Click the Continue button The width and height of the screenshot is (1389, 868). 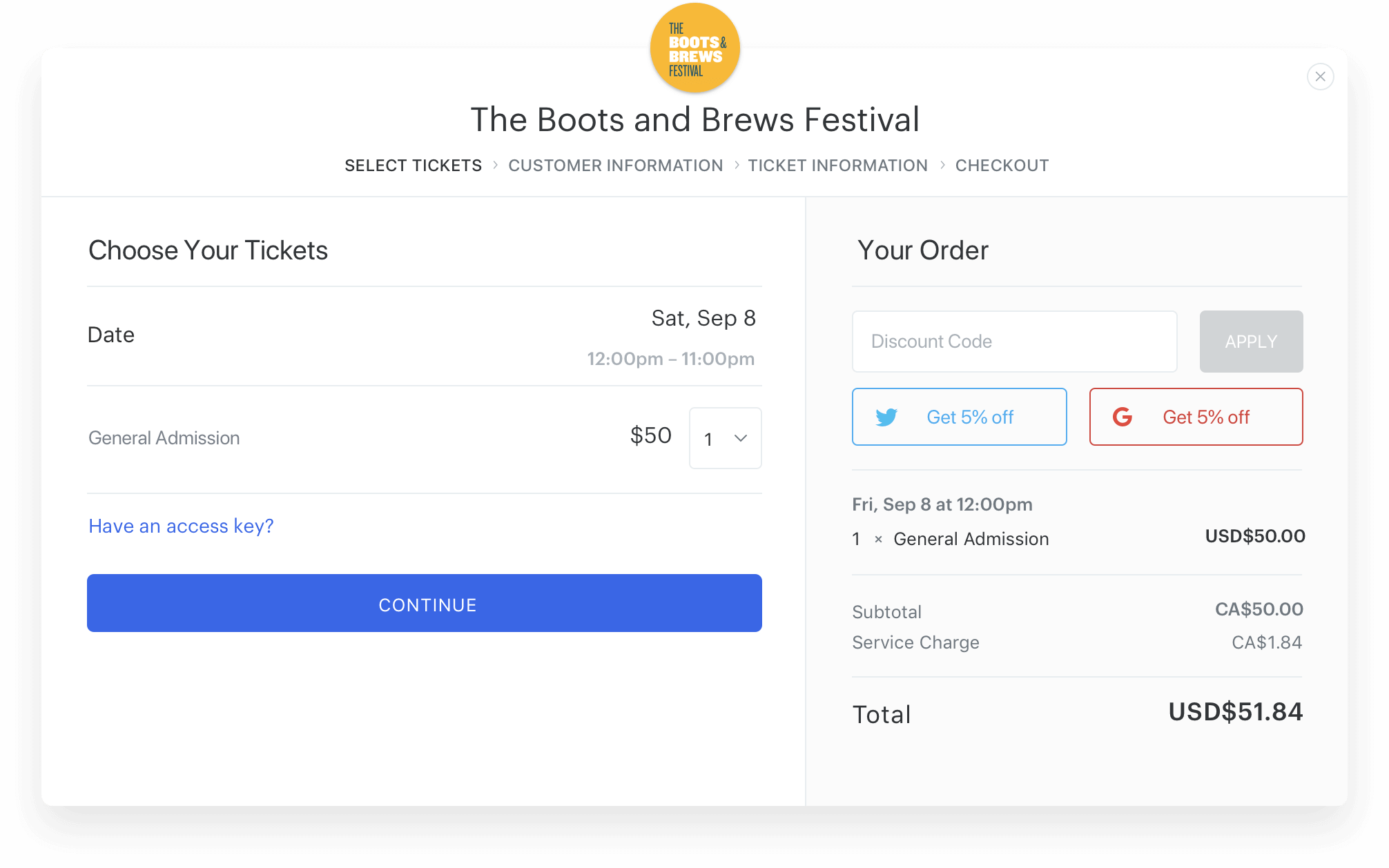pyautogui.click(x=425, y=603)
